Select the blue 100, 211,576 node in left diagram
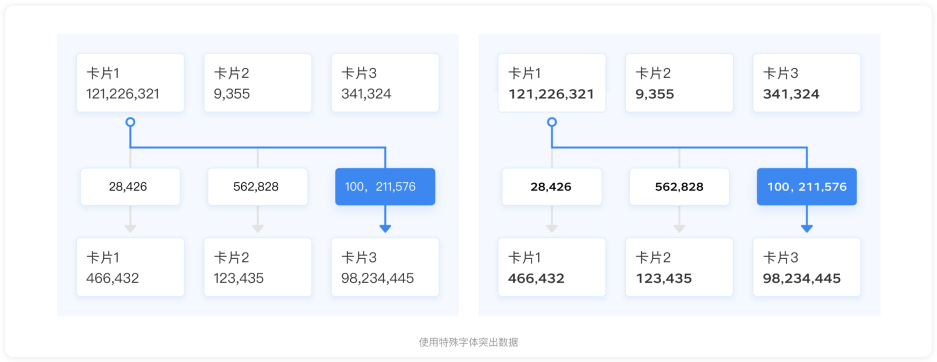 (x=385, y=187)
